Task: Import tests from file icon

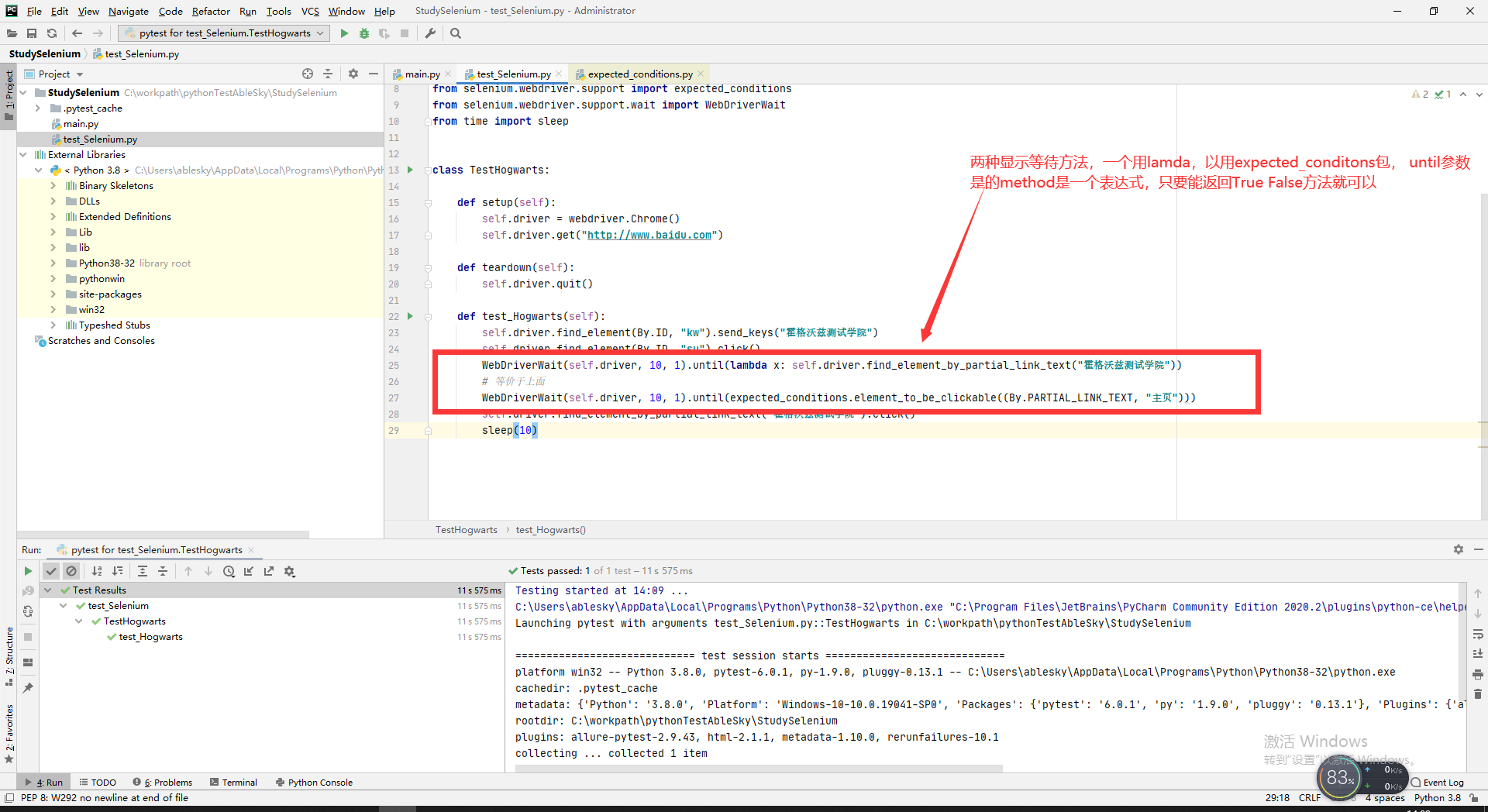Action: click(x=249, y=571)
